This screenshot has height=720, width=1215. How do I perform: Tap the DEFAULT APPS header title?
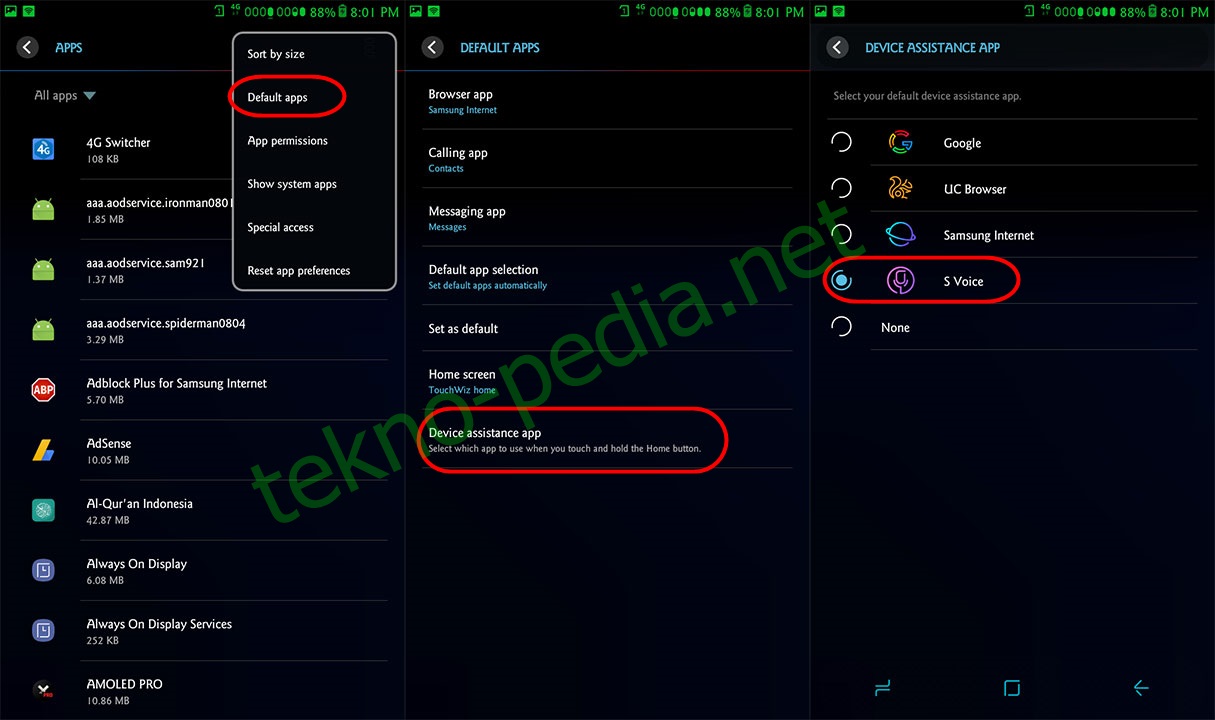point(500,47)
